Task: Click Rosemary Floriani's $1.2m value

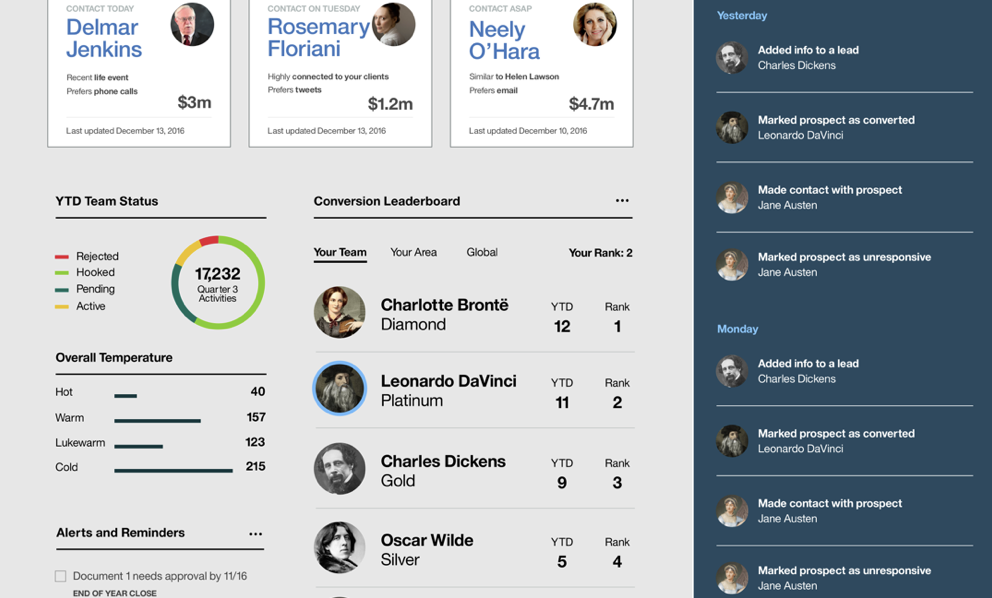Action: 390,104
